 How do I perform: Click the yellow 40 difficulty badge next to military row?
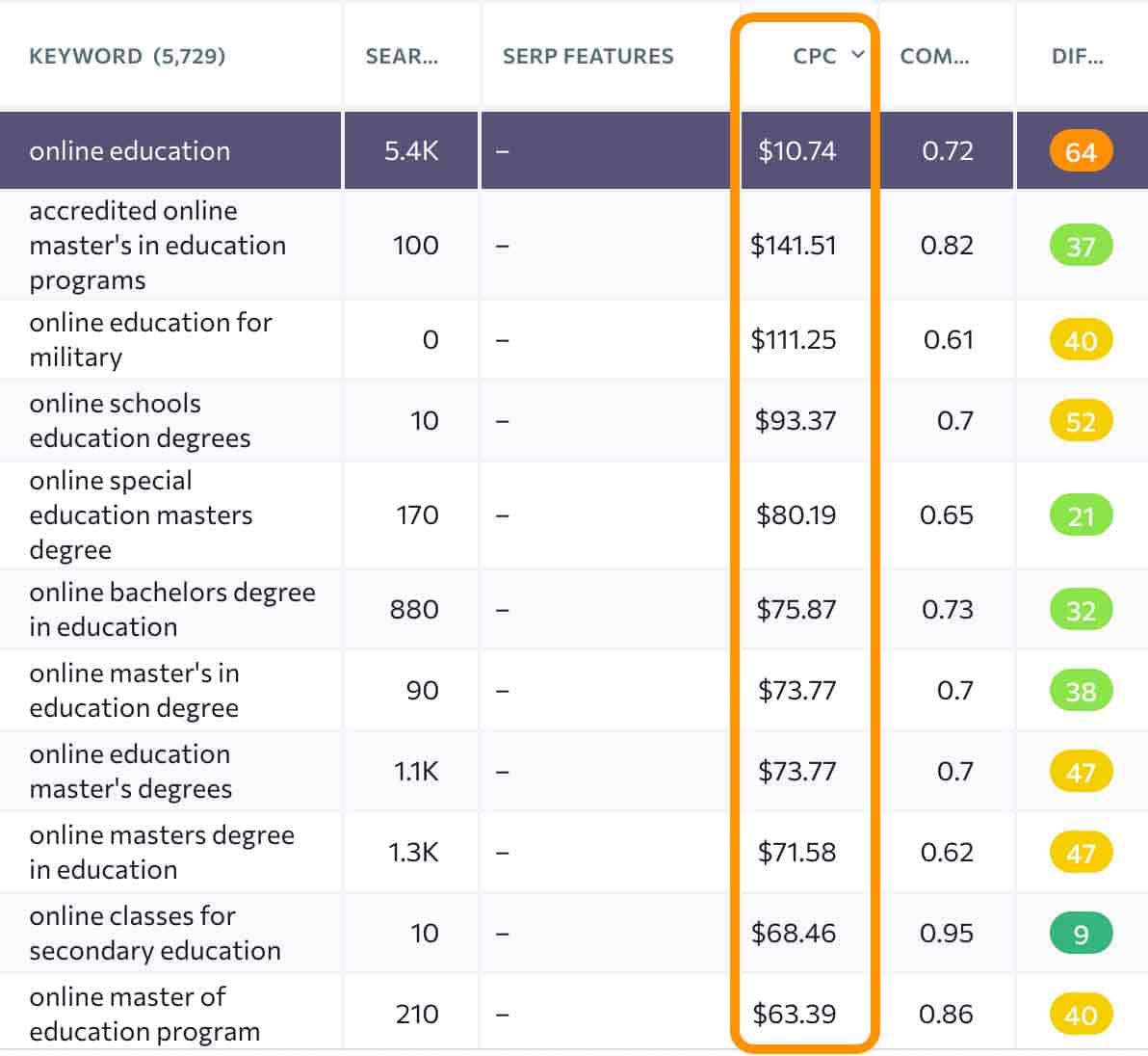(x=1082, y=339)
